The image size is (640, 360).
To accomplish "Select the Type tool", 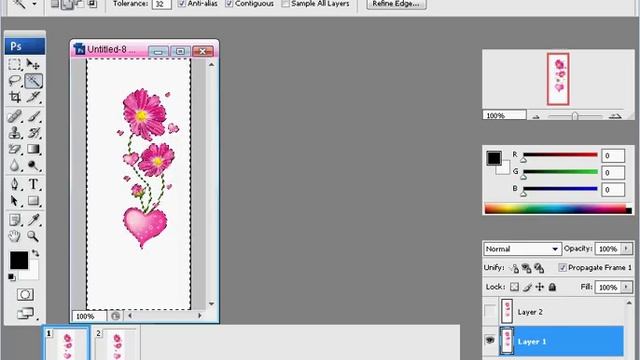I will (x=33, y=184).
